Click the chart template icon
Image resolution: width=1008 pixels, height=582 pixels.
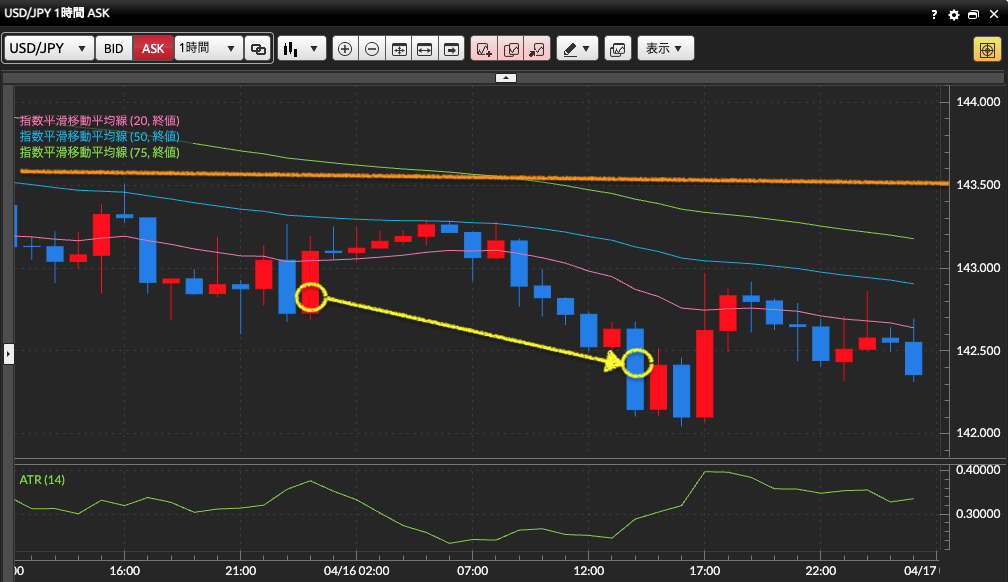(618, 49)
